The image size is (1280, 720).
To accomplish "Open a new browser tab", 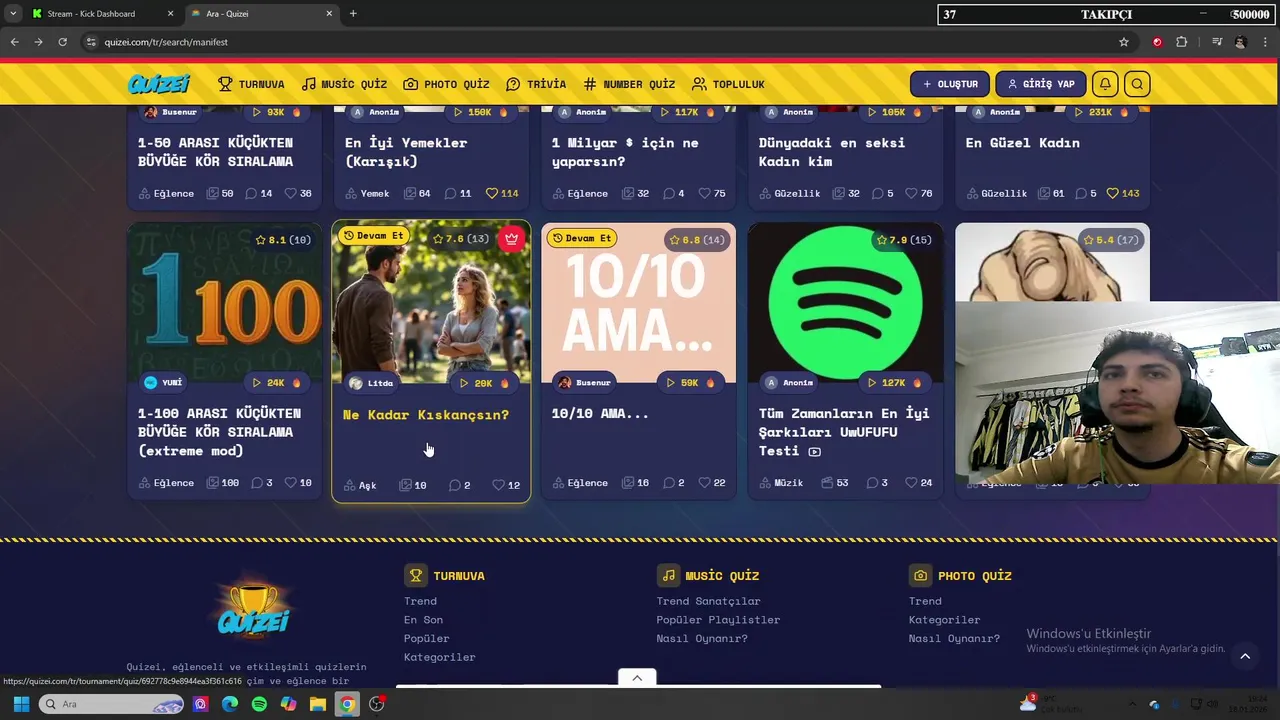I will point(353,14).
